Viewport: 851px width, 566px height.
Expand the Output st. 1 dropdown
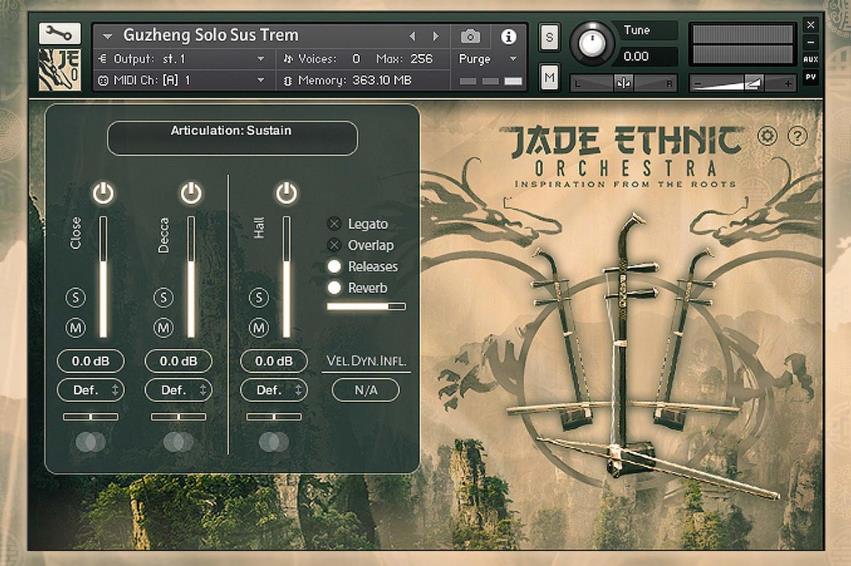pyautogui.click(x=261, y=59)
